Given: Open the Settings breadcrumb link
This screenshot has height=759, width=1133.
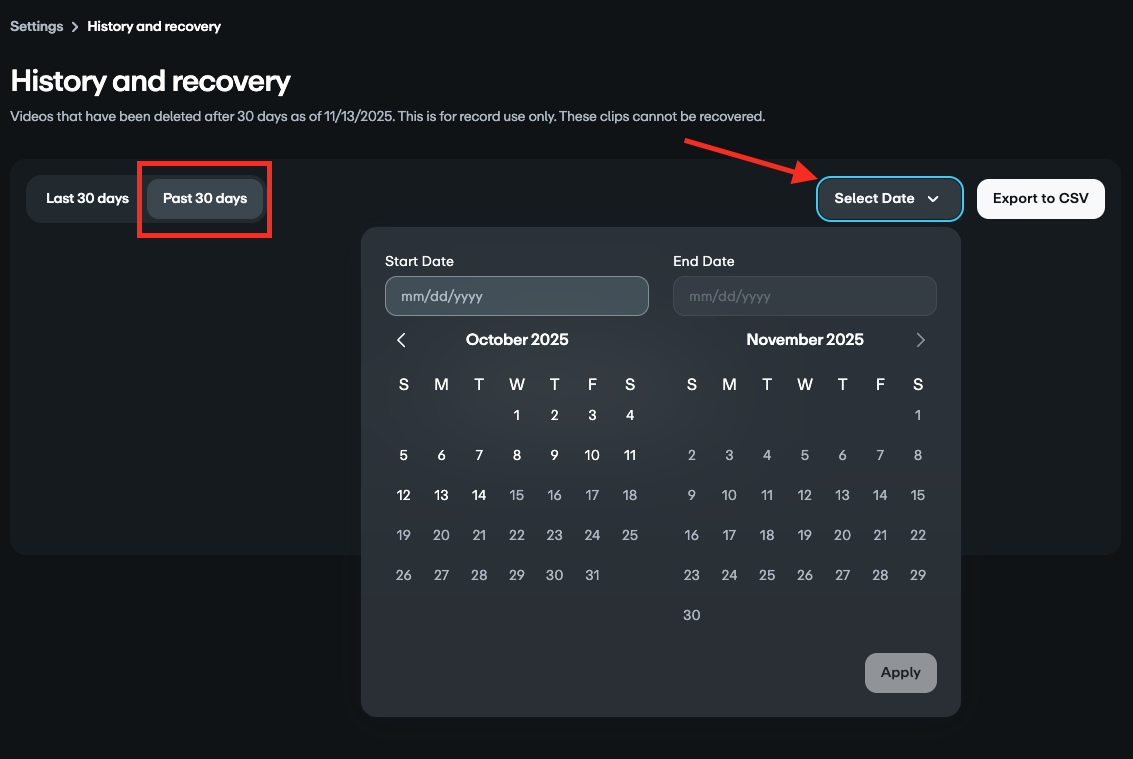Looking at the screenshot, I should (36, 26).
